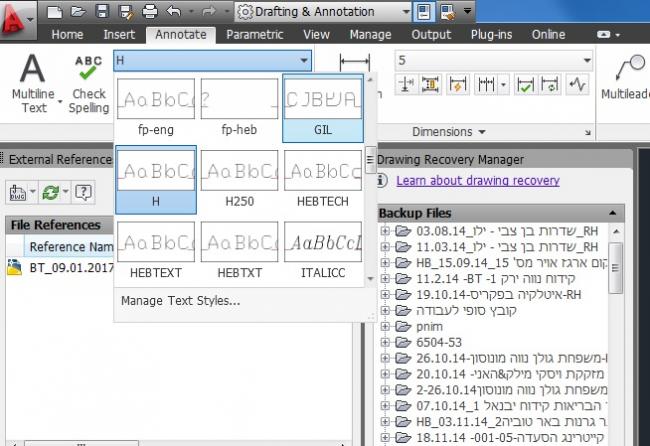Select the HEBTXT text style

point(239,251)
